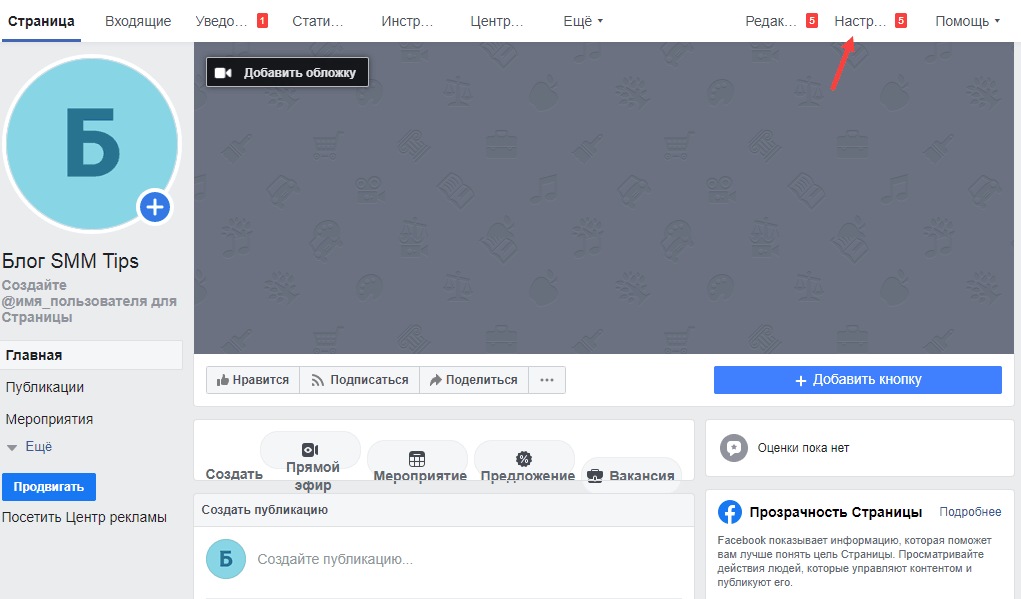Click the three-dots more options button
The height and width of the screenshot is (599, 1021).
[546, 380]
